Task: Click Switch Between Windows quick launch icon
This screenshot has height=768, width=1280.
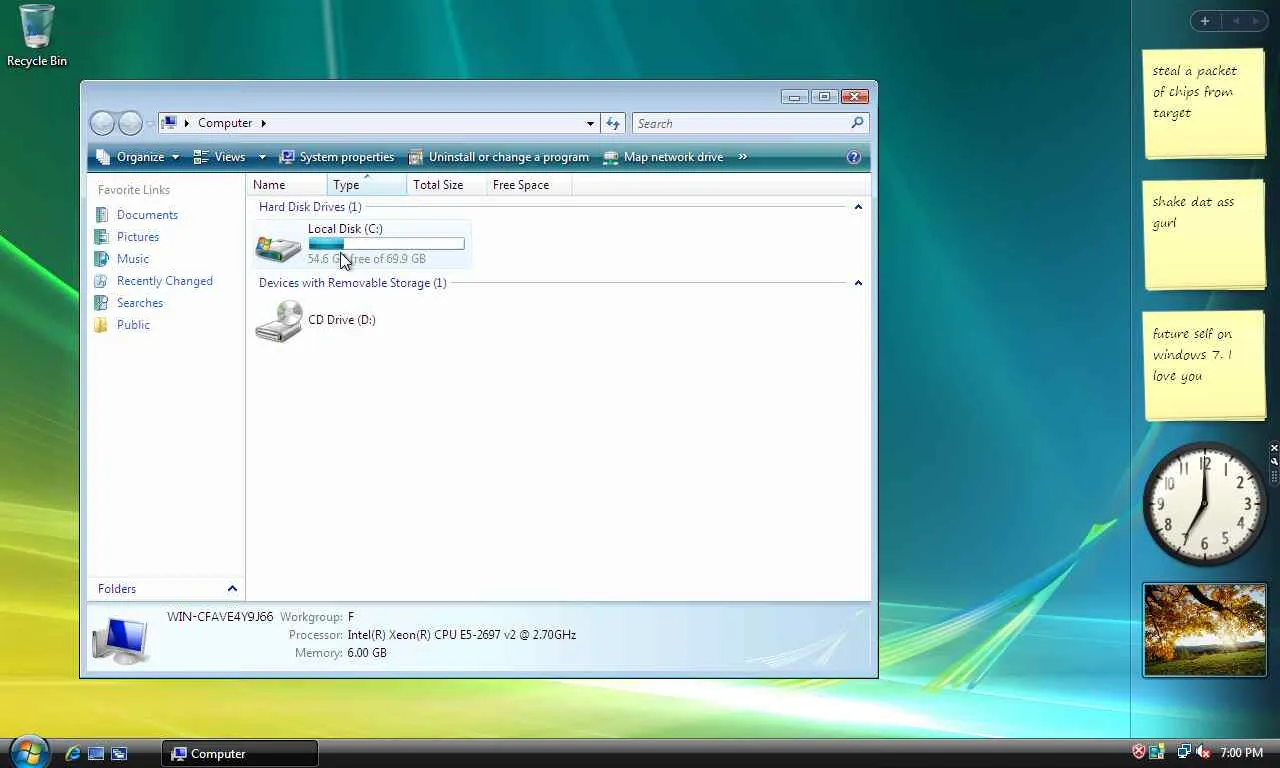Action: point(119,753)
